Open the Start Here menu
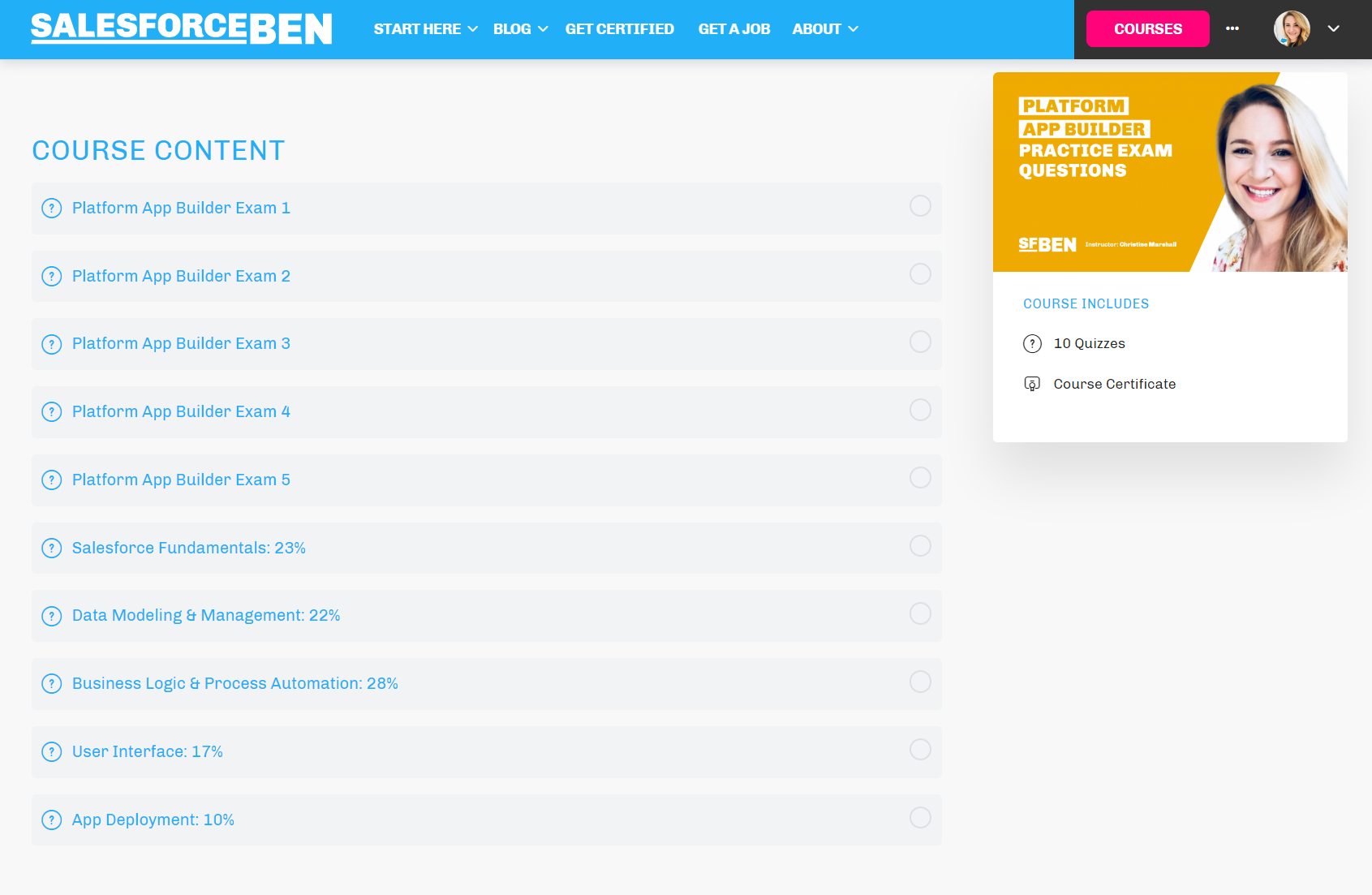 [417, 29]
